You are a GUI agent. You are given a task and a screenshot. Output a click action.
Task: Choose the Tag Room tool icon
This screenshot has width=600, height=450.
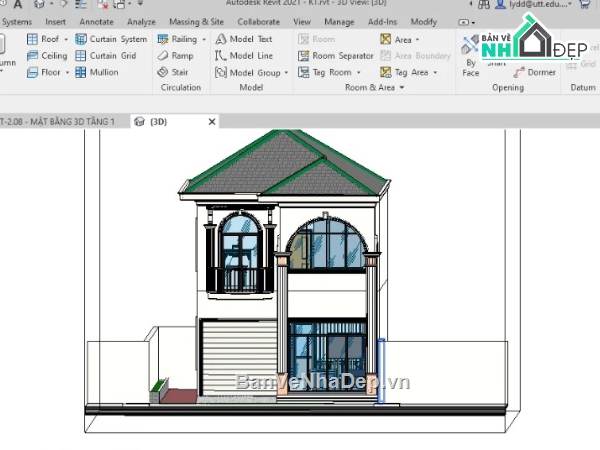click(x=303, y=72)
